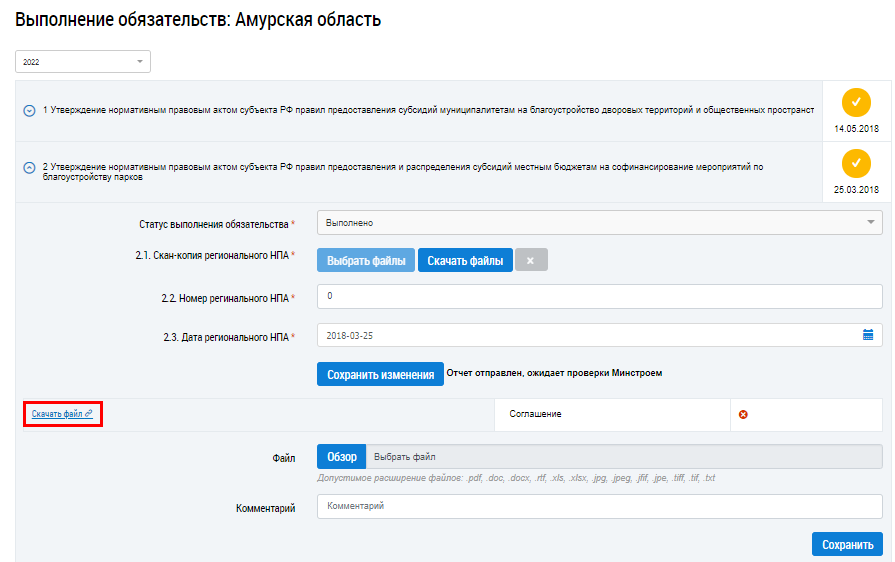Collapse obligation 2 using its chevron icon
Screen dimensions: 895x562
(x=29, y=167)
